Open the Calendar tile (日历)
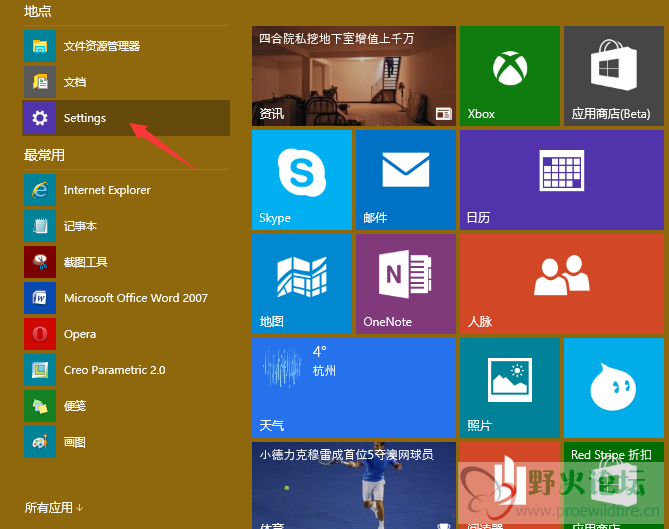669x529 pixels. coord(561,180)
